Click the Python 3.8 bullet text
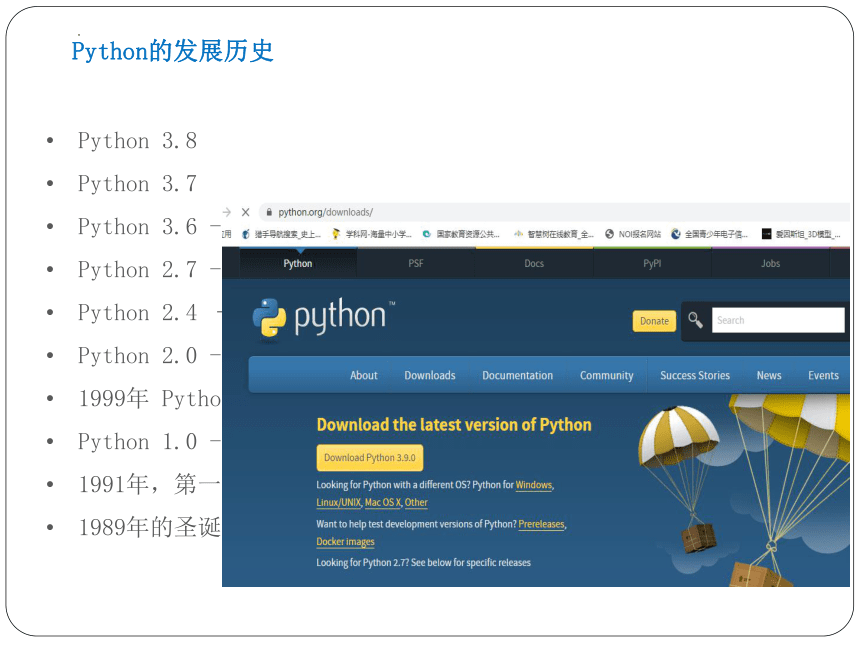Image resolution: width=860 pixels, height=645 pixels. click(137, 141)
